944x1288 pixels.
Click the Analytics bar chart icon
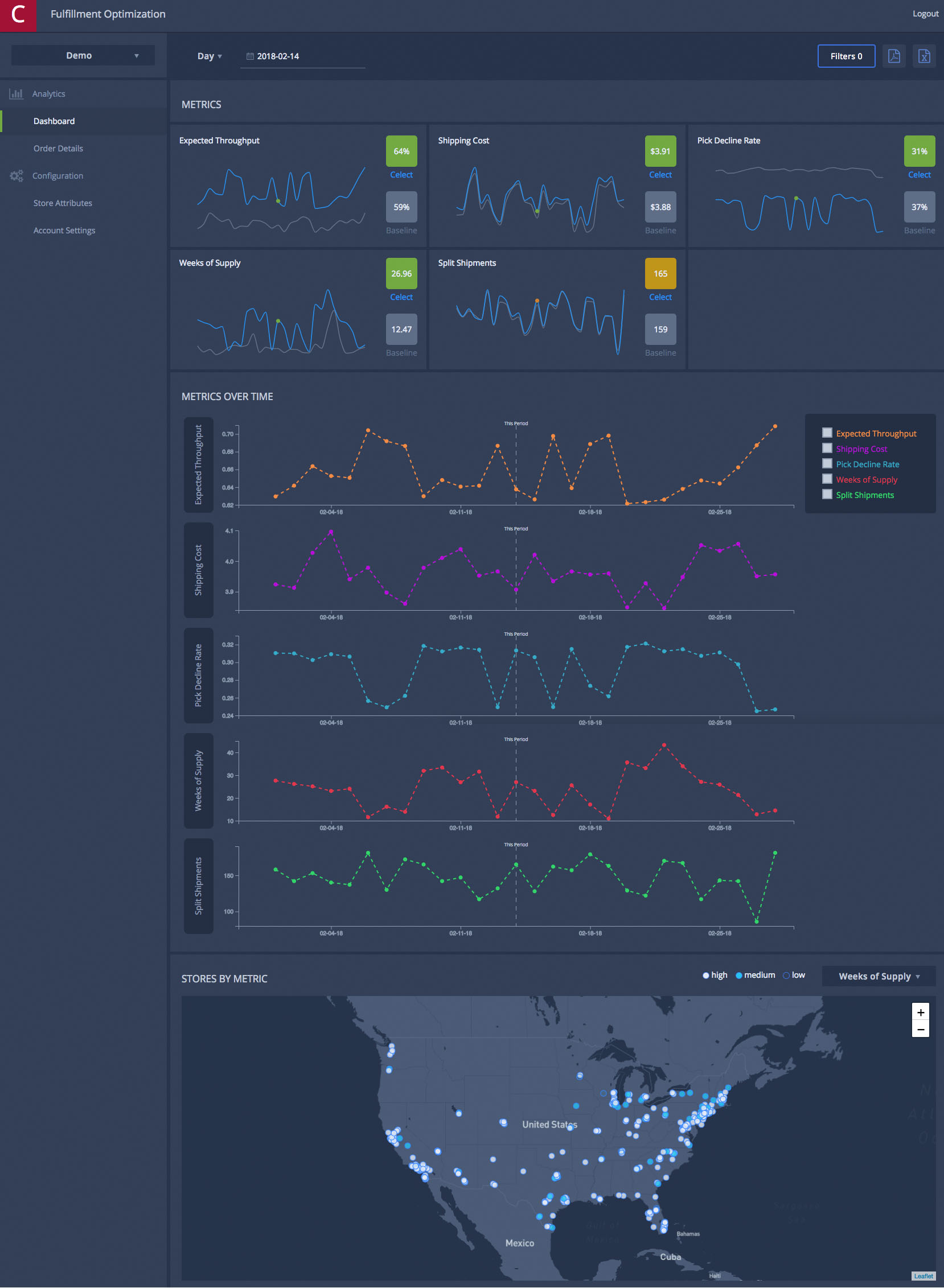16,94
